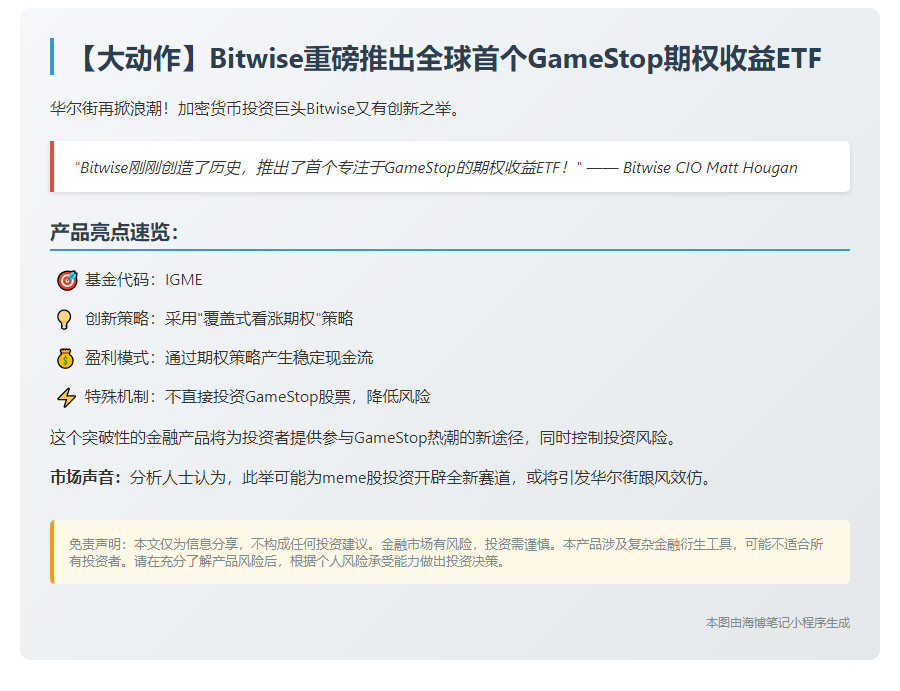This screenshot has height=691, width=900.
Task: Click the light bulb emoji beside 创新策略
Action: tap(64, 319)
